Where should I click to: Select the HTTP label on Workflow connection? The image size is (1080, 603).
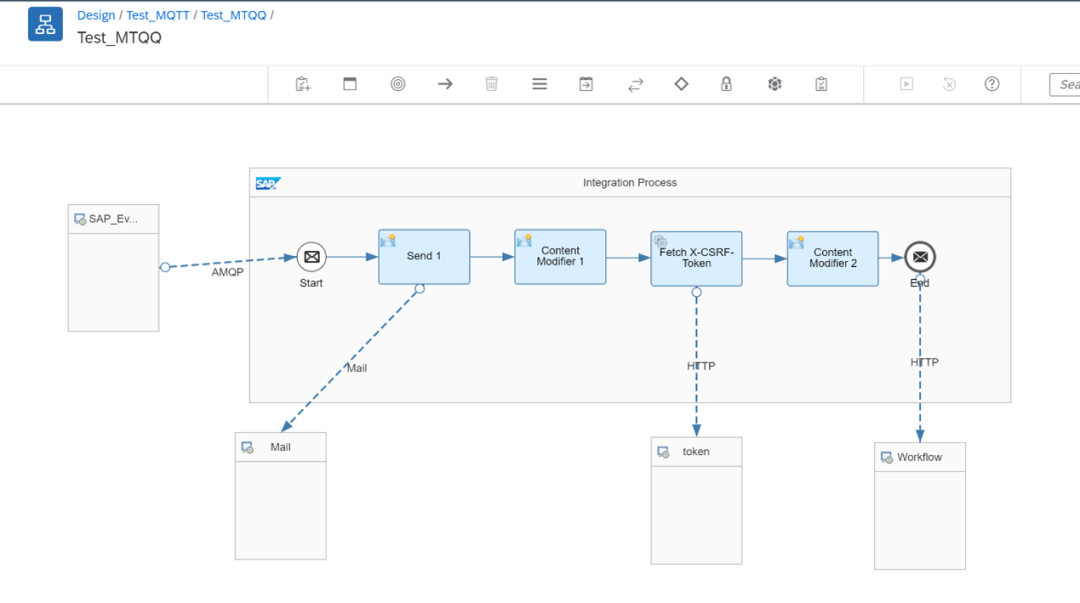(924, 362)
